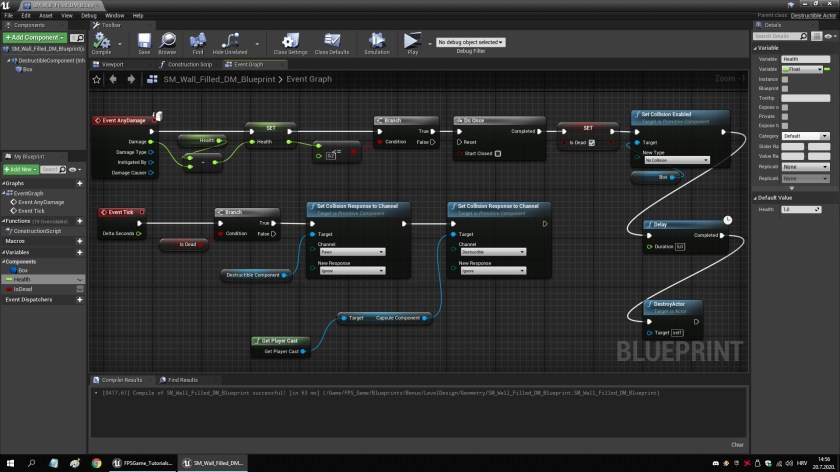Viewport: 840px width, 472px height.
Task: Click the Google Chrome taskbar icon
Action: tap(97, 463)
